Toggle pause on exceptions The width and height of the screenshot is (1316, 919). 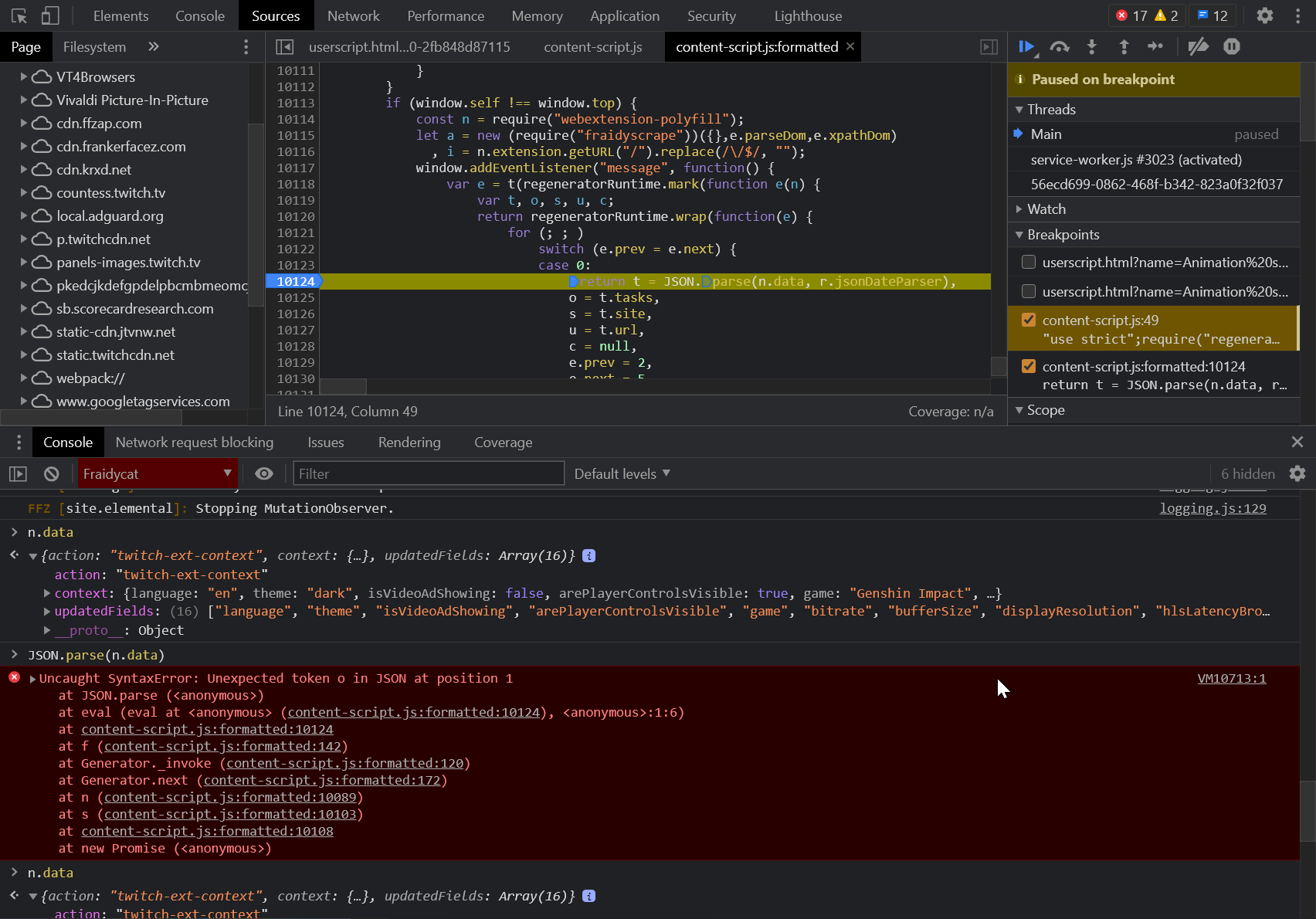[1232, 47]
